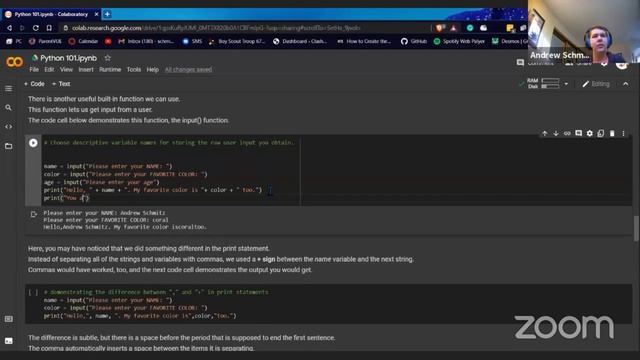Click the Colab logo
640x360 pixels.
[14, 62]
